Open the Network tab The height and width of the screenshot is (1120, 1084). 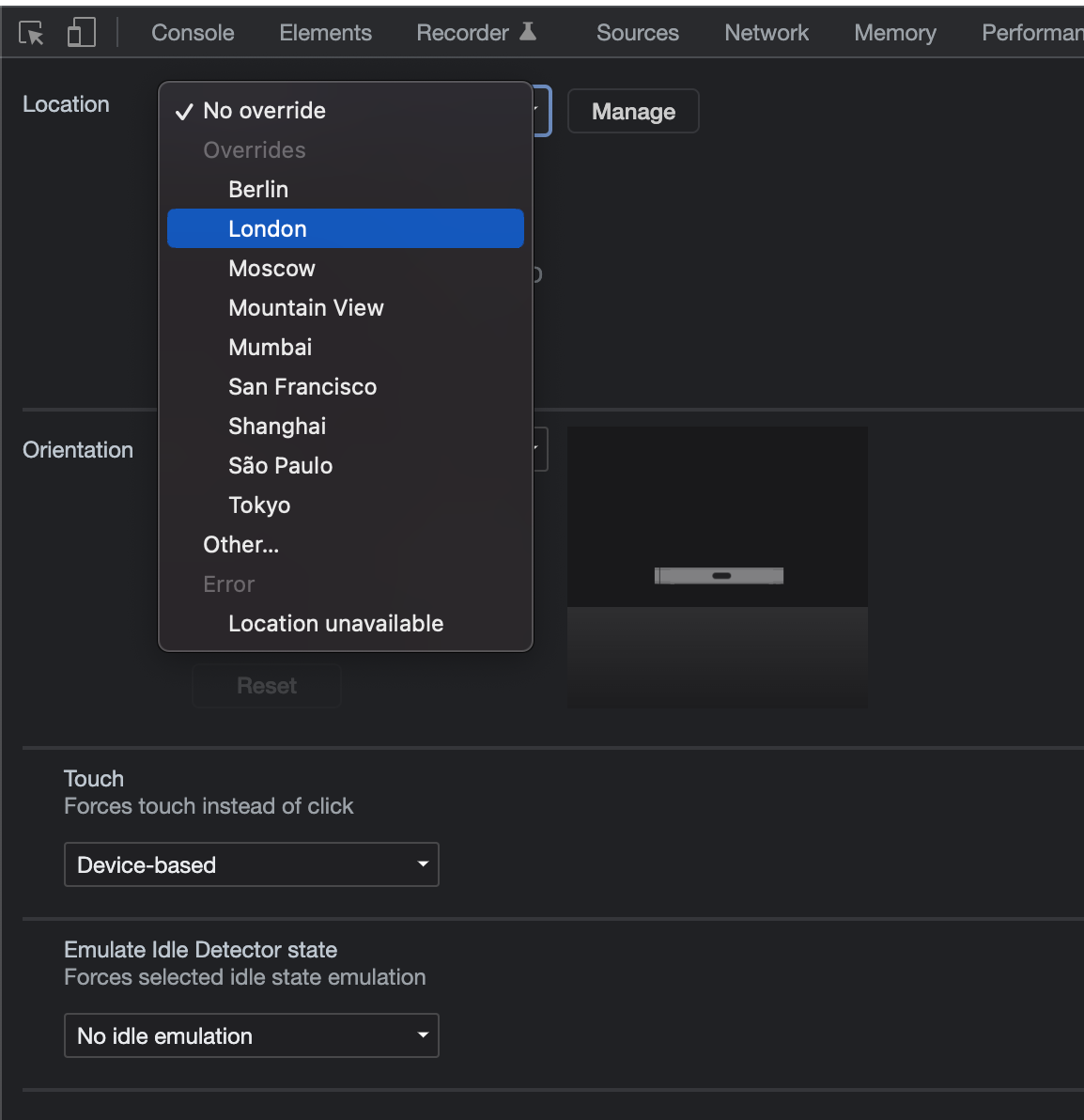(x=766, y=33)
